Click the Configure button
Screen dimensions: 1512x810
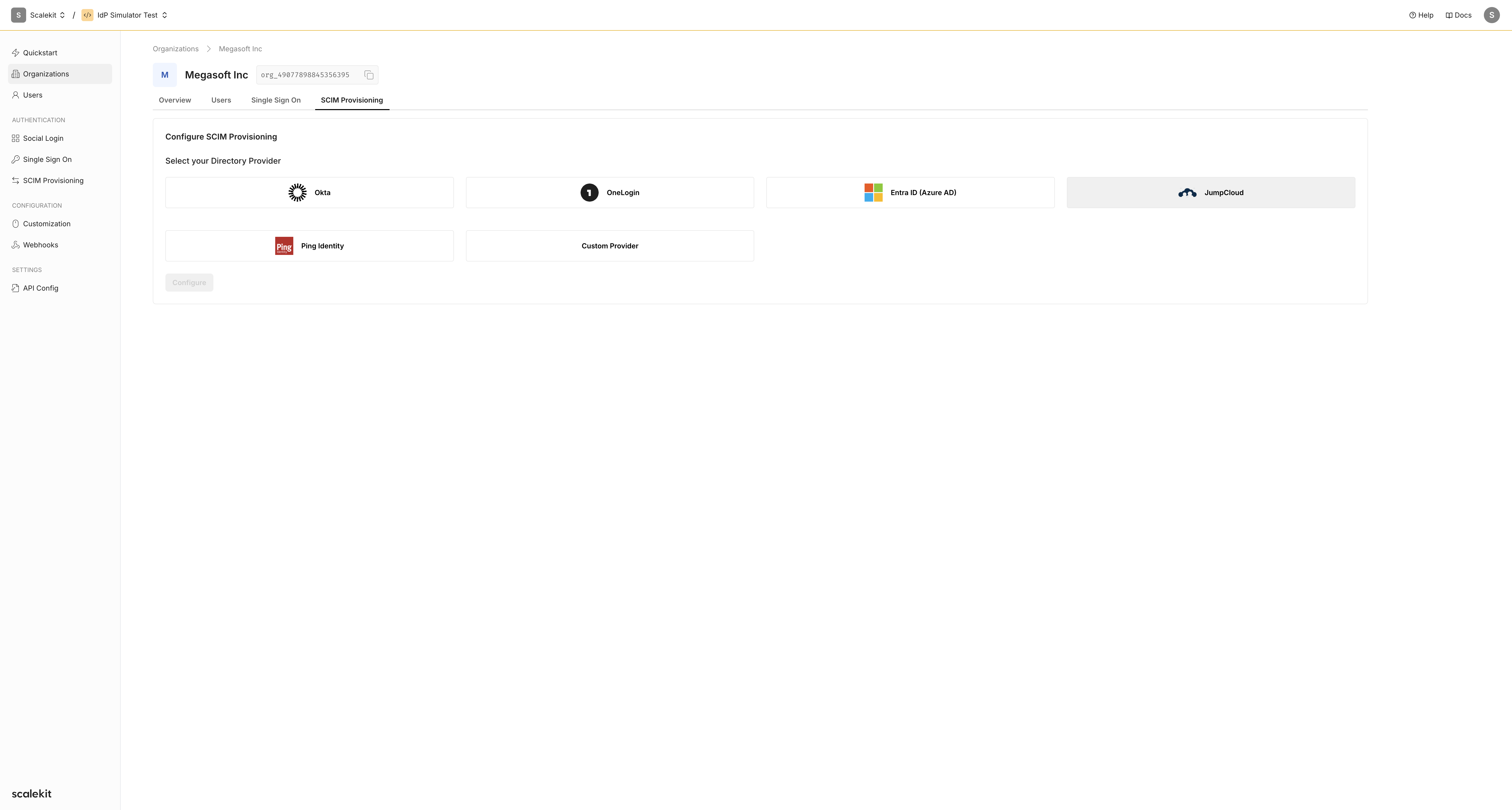click(189, 283)
